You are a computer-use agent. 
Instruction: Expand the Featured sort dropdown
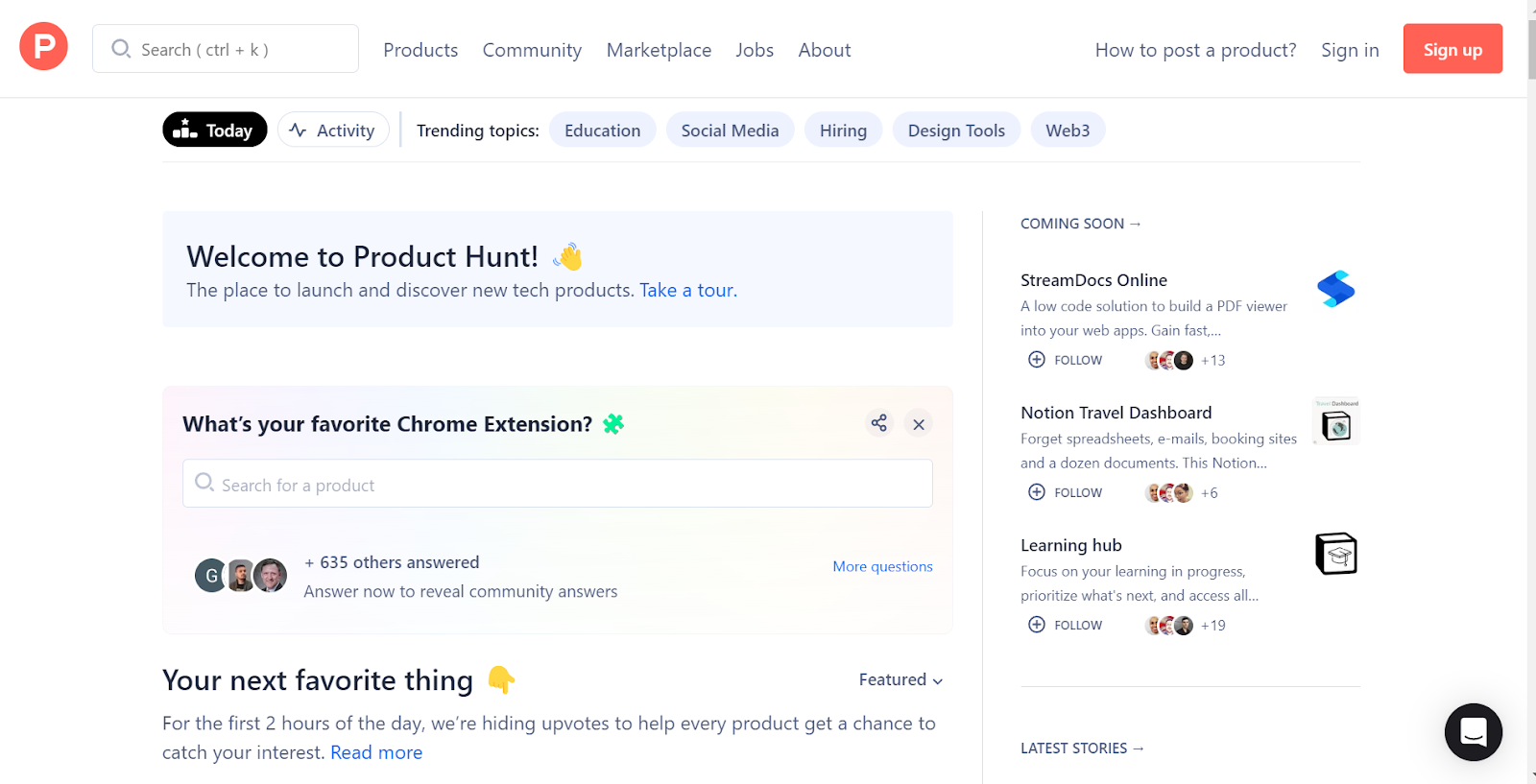click(x=900, y=679)
